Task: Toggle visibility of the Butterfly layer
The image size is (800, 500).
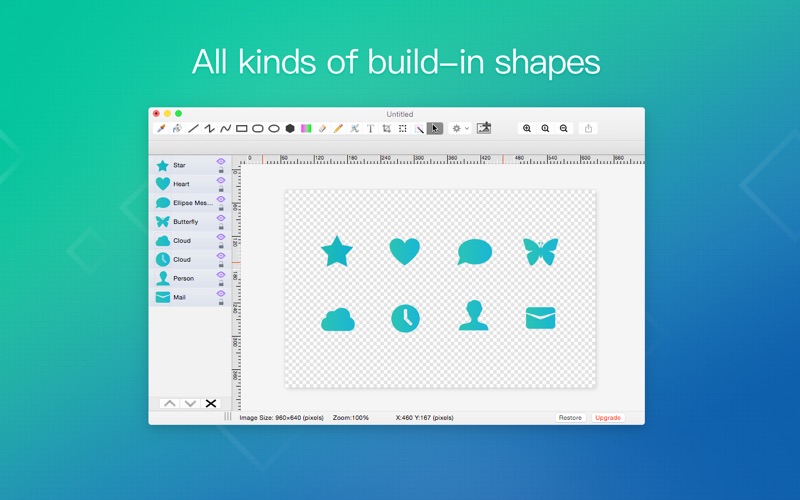Action: 221,218
